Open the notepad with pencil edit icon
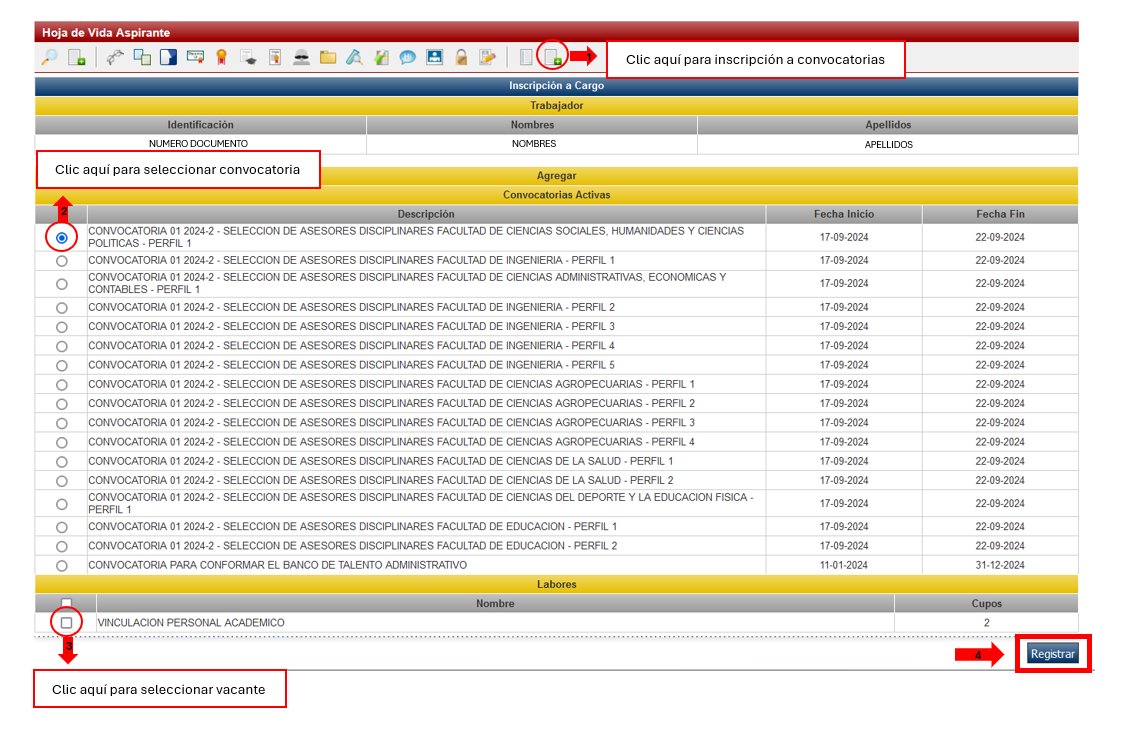1140x749 pixels. [x=487, y=57]
